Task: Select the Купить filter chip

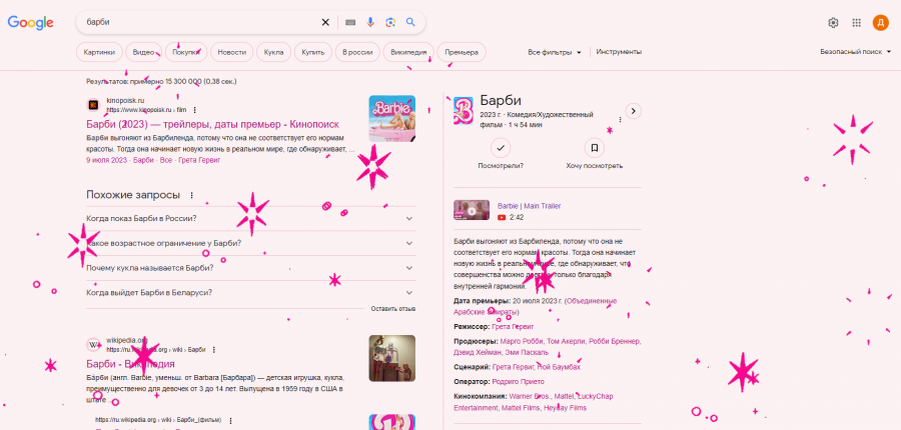Action: (x=313, y=52)
